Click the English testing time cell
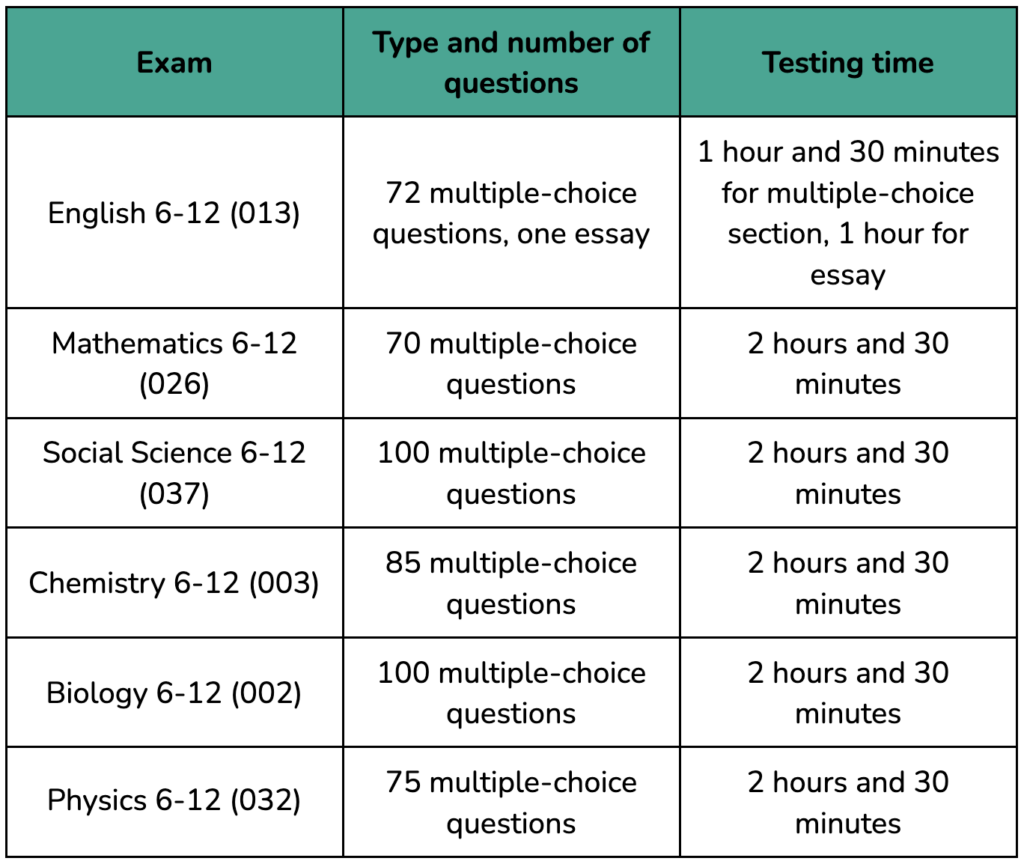The height and width of the screenshot is (864, 1024). (x=848, y=213)
